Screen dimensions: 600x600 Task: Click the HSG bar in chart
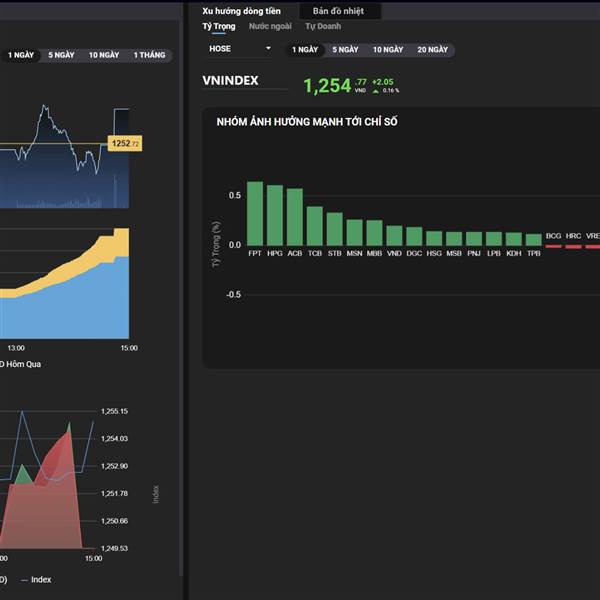pos(434,238)
